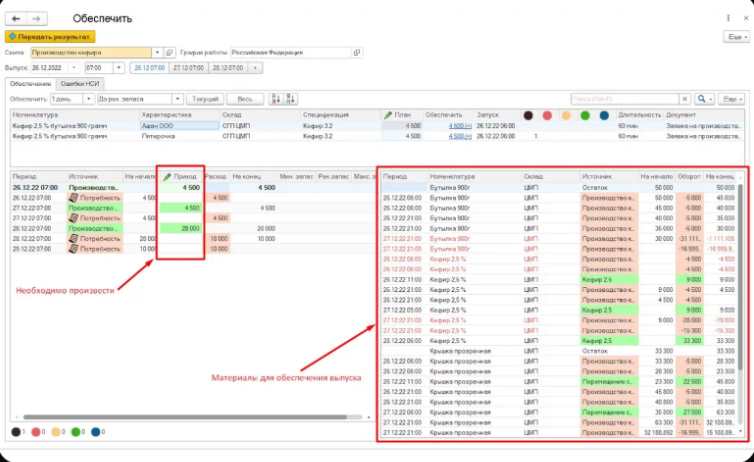Click the second sort icon next to Весь
The image size is (754, 462).
pos(292,99)
